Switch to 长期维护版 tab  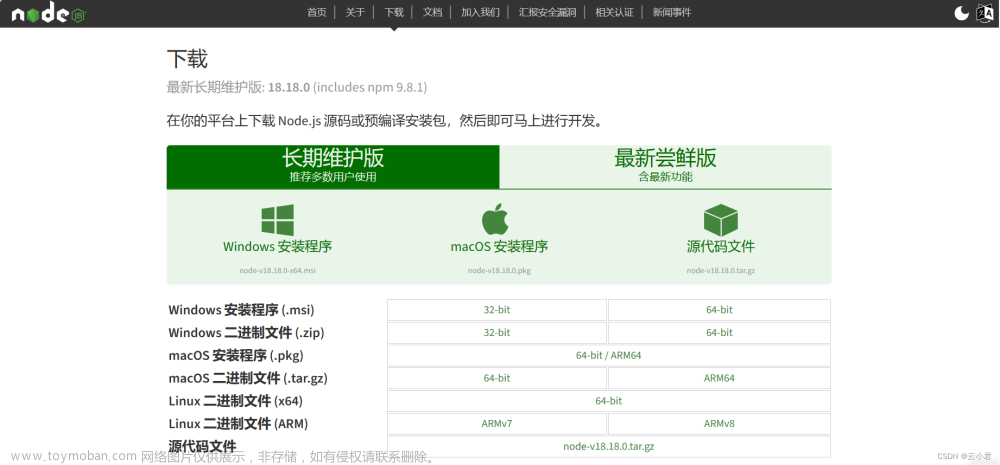pyautogui.click(x=333, y=167)
